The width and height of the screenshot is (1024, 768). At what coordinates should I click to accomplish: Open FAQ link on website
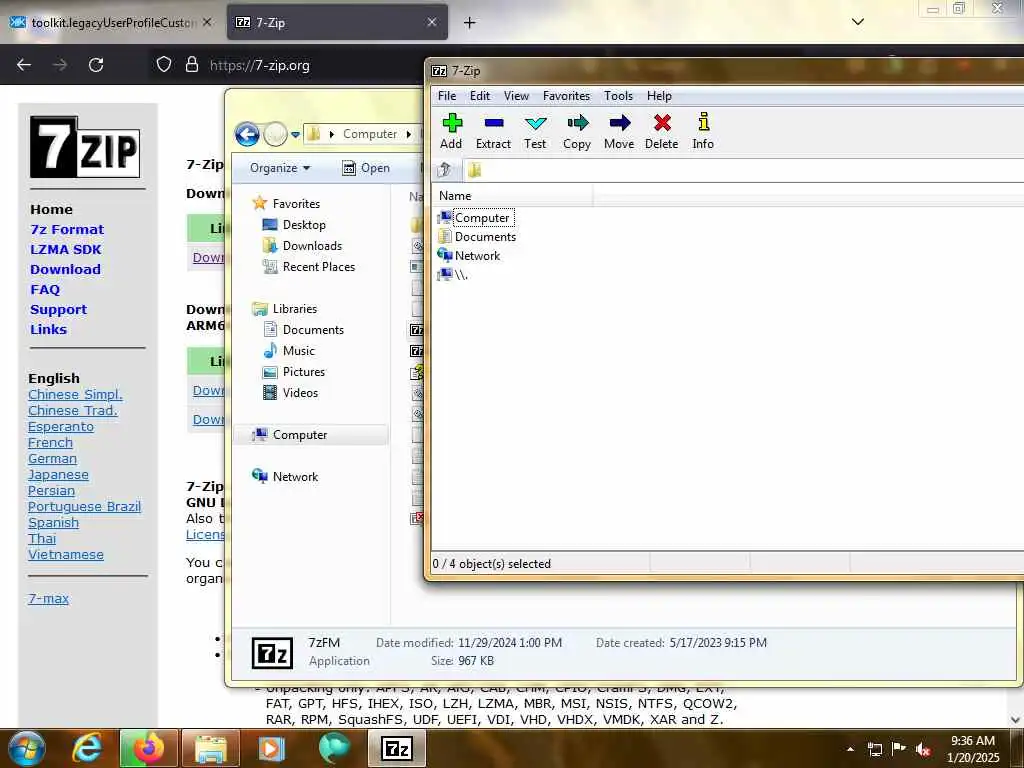[x=44, y=289]
